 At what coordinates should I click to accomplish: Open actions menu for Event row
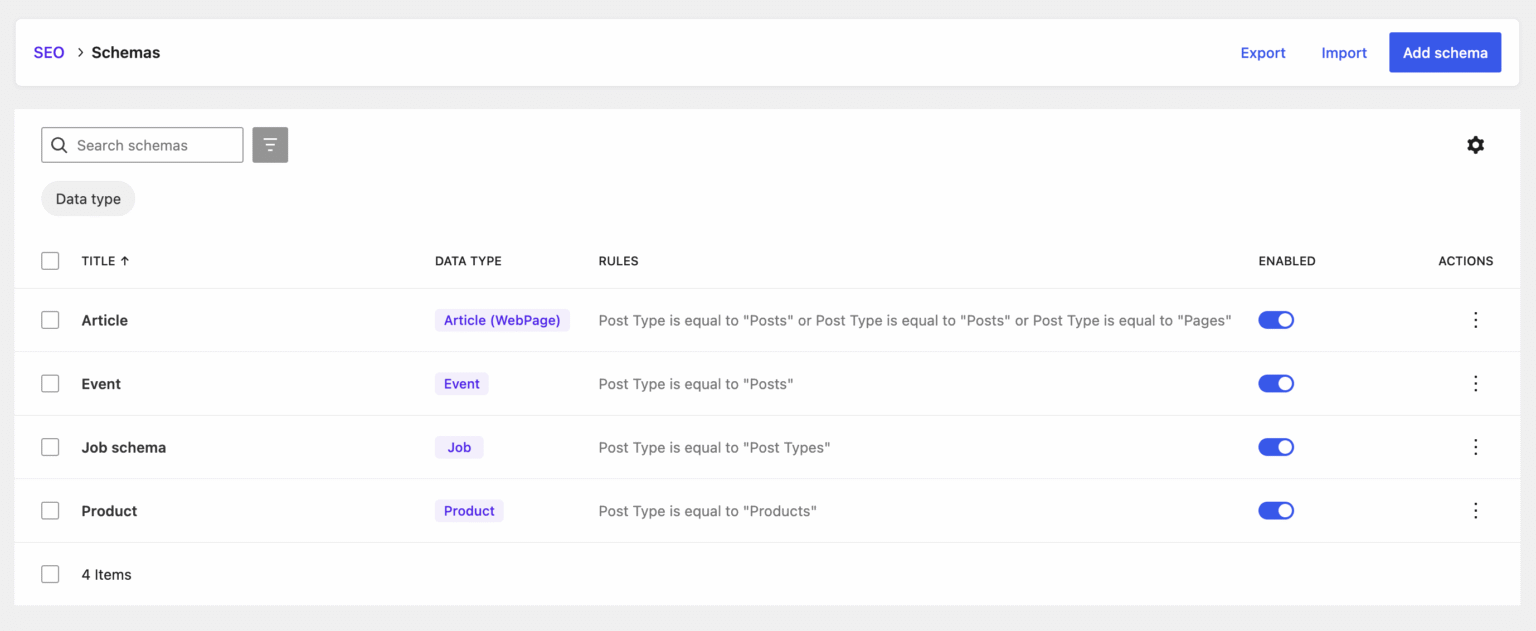coord(1475,384)
